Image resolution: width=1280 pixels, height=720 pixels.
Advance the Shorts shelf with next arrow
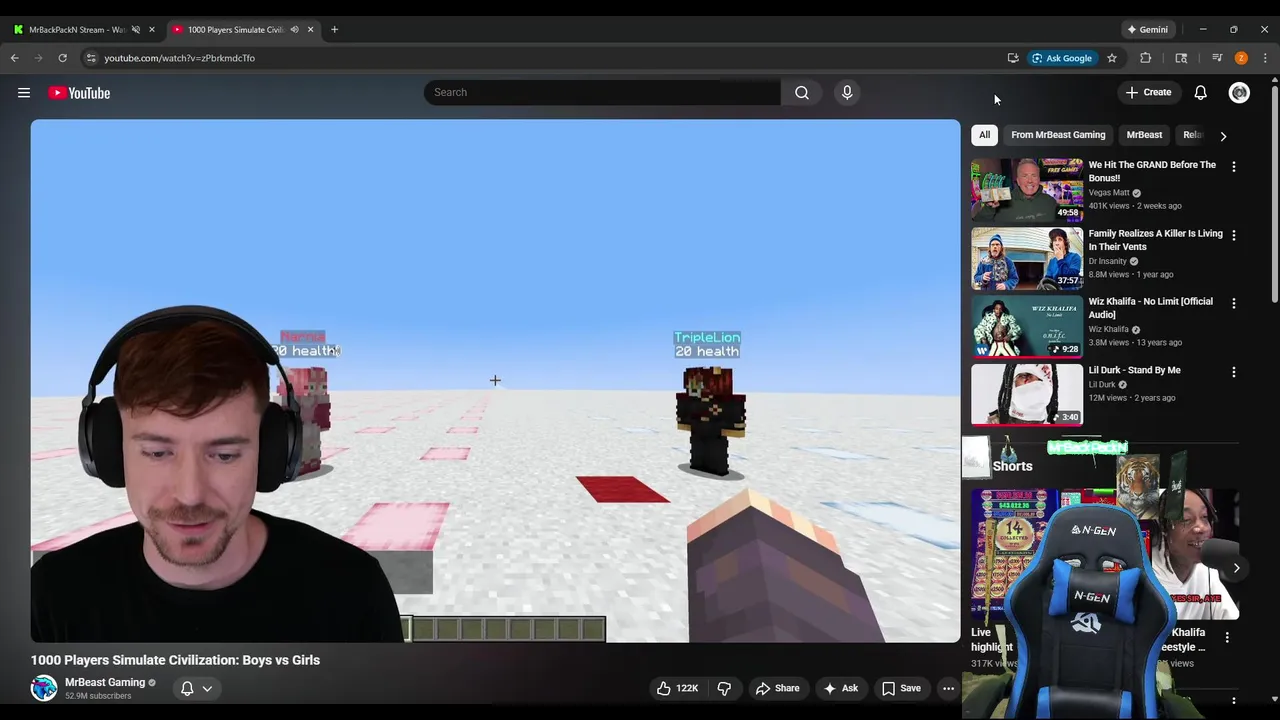click(1236, 568)
